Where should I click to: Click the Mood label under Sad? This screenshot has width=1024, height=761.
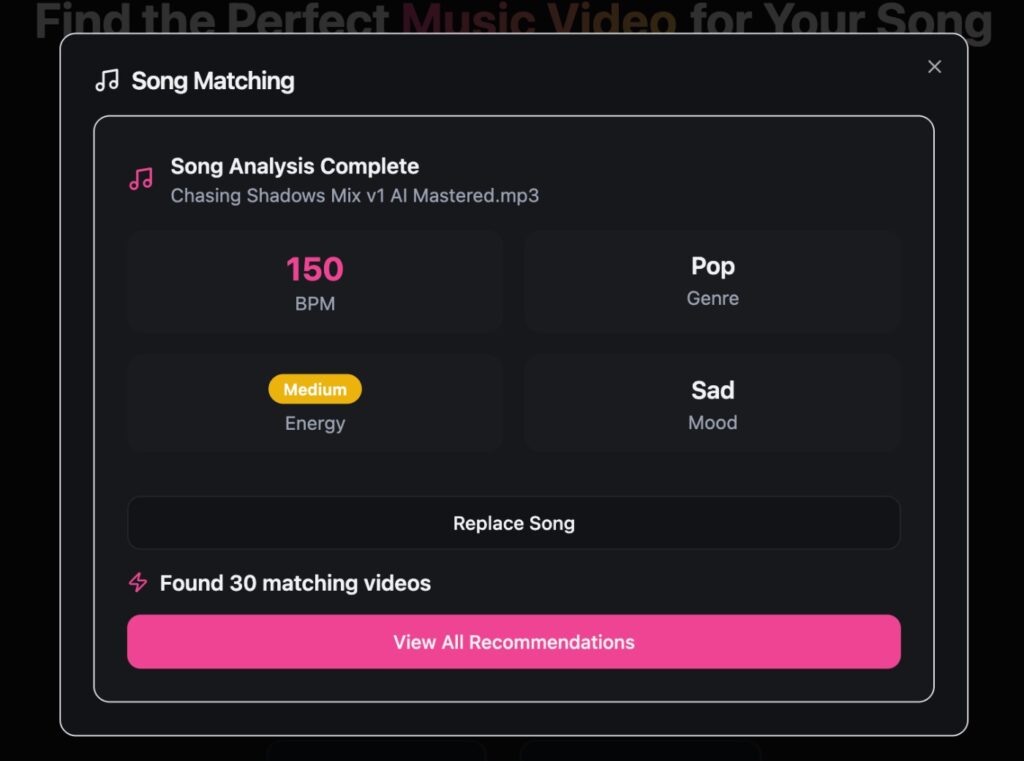point(712,423)
